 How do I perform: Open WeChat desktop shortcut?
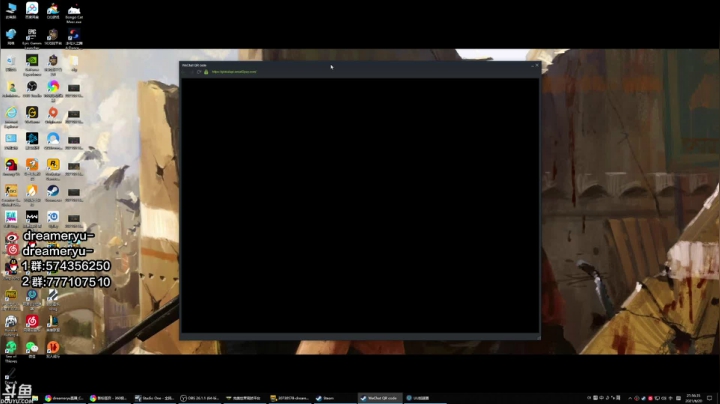[32, 350]
